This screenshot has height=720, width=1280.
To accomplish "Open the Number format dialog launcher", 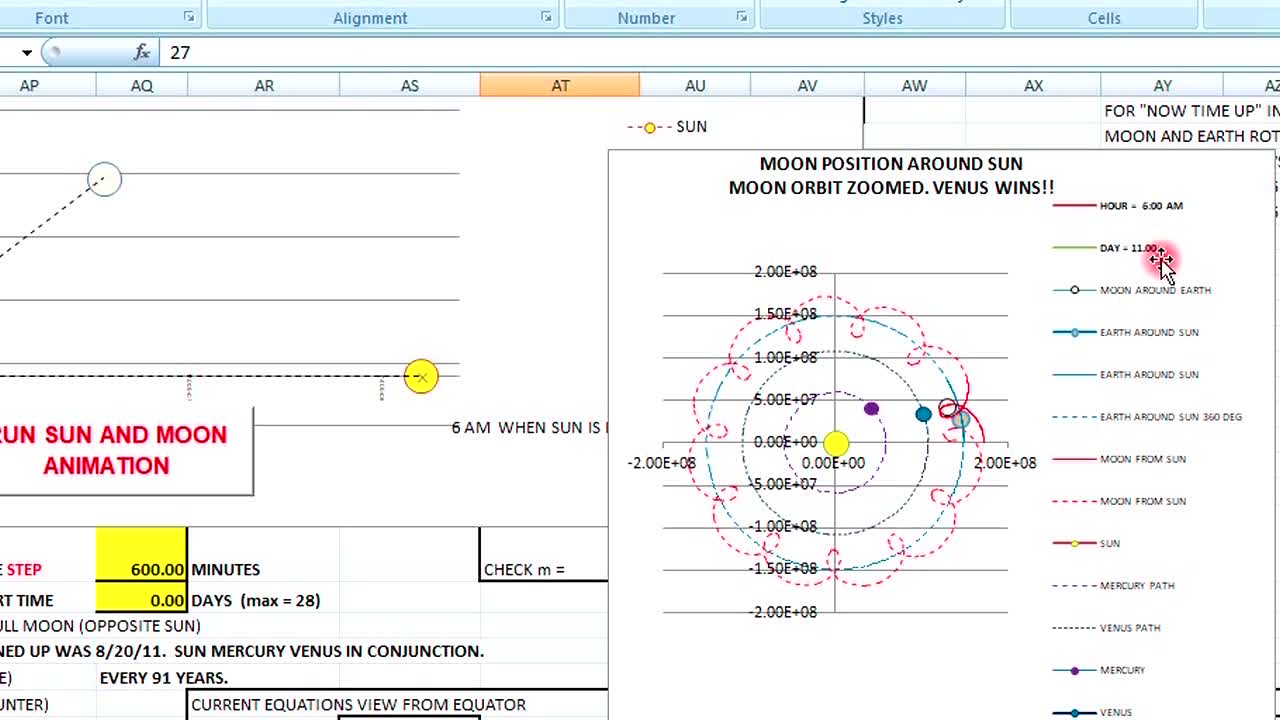I will tap(742, 17).
